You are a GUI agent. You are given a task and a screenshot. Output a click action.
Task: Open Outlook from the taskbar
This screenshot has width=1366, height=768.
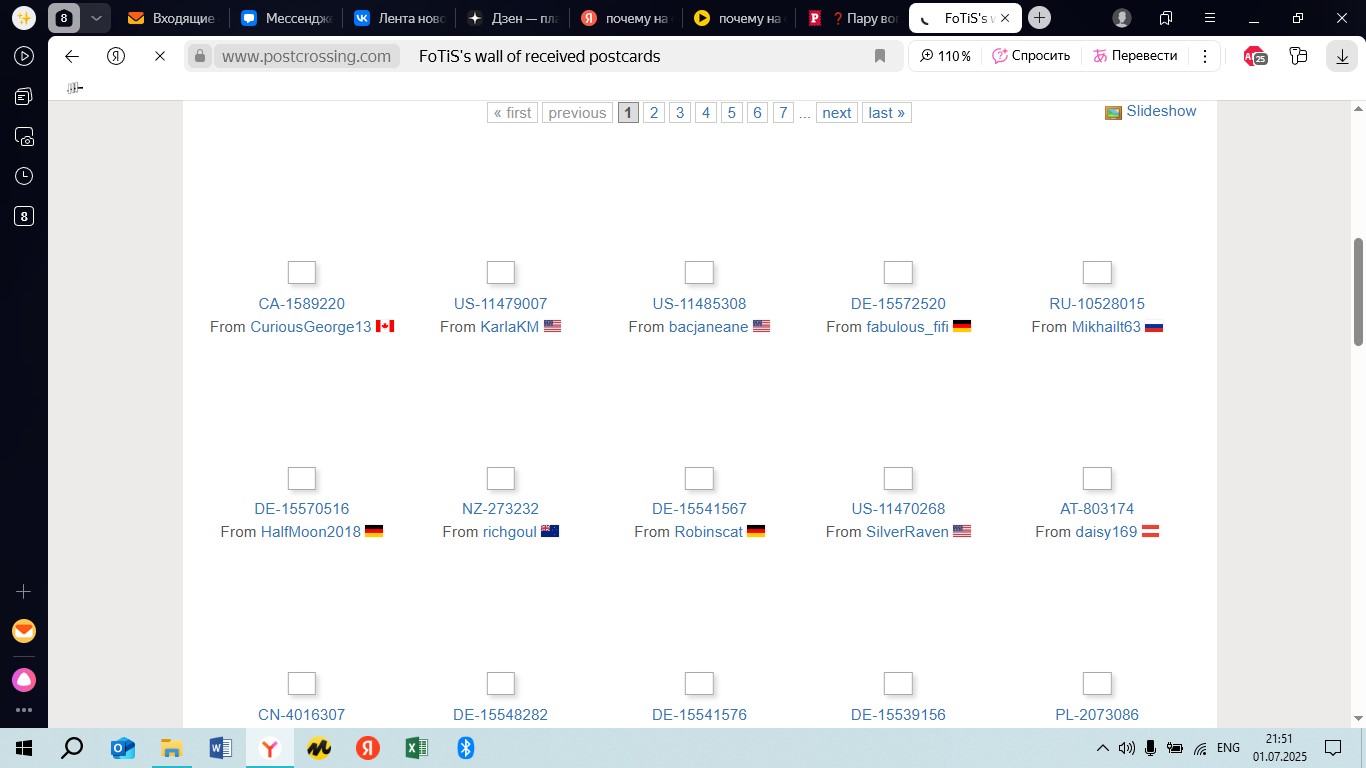tap(123, 748)
